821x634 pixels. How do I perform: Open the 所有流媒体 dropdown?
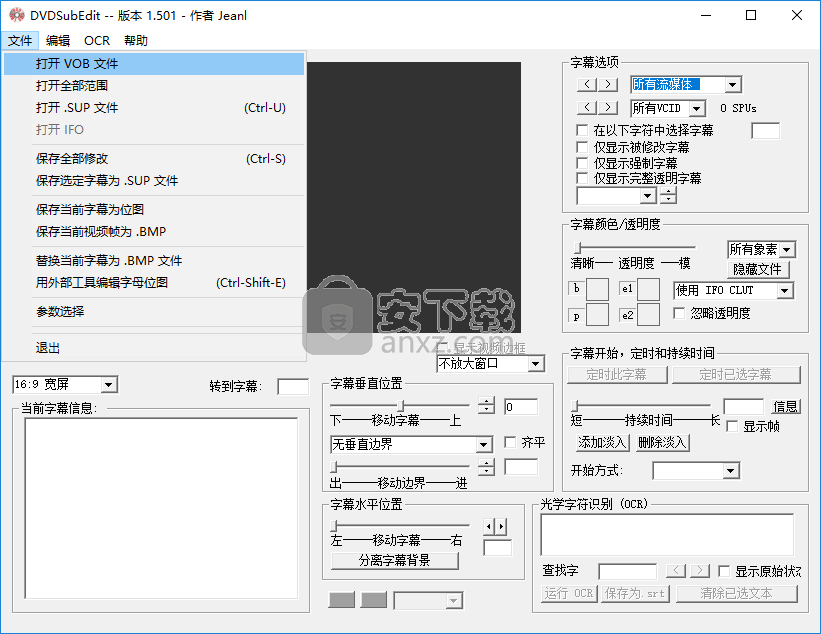[733, 84]
